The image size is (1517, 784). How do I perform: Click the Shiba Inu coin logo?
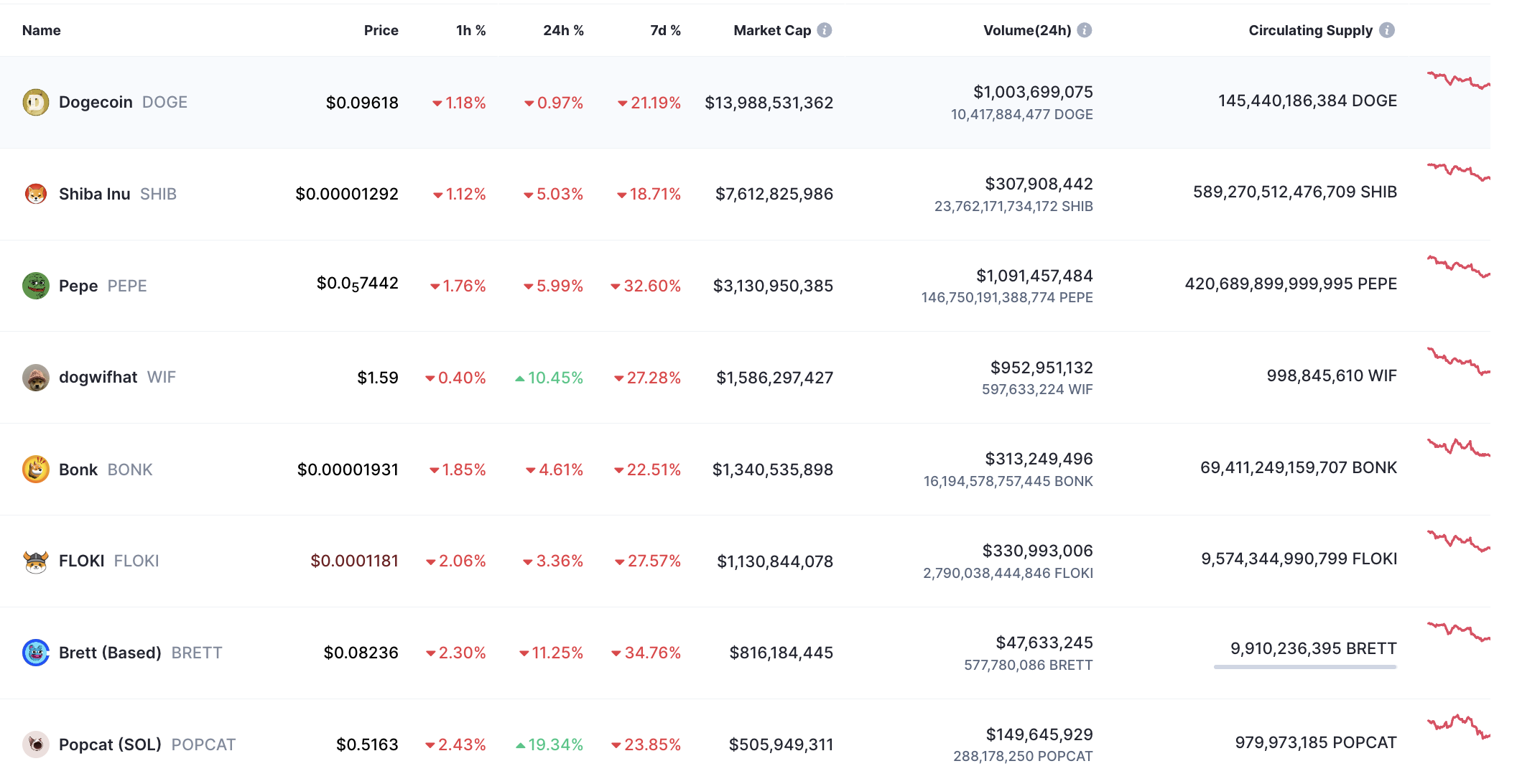click(36, 194)
